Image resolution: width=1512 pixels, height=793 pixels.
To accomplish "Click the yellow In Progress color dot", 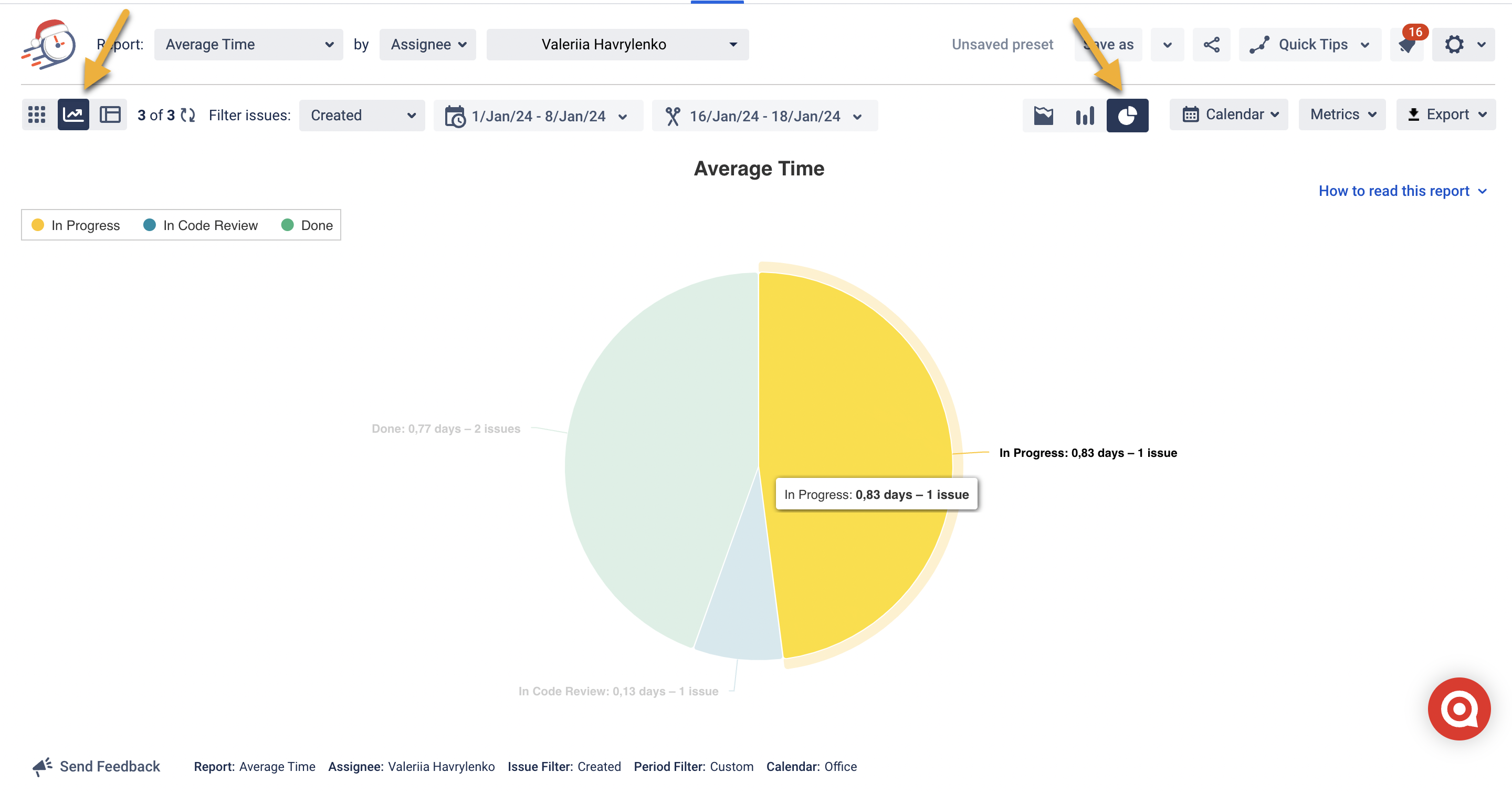I will [38, 225].
